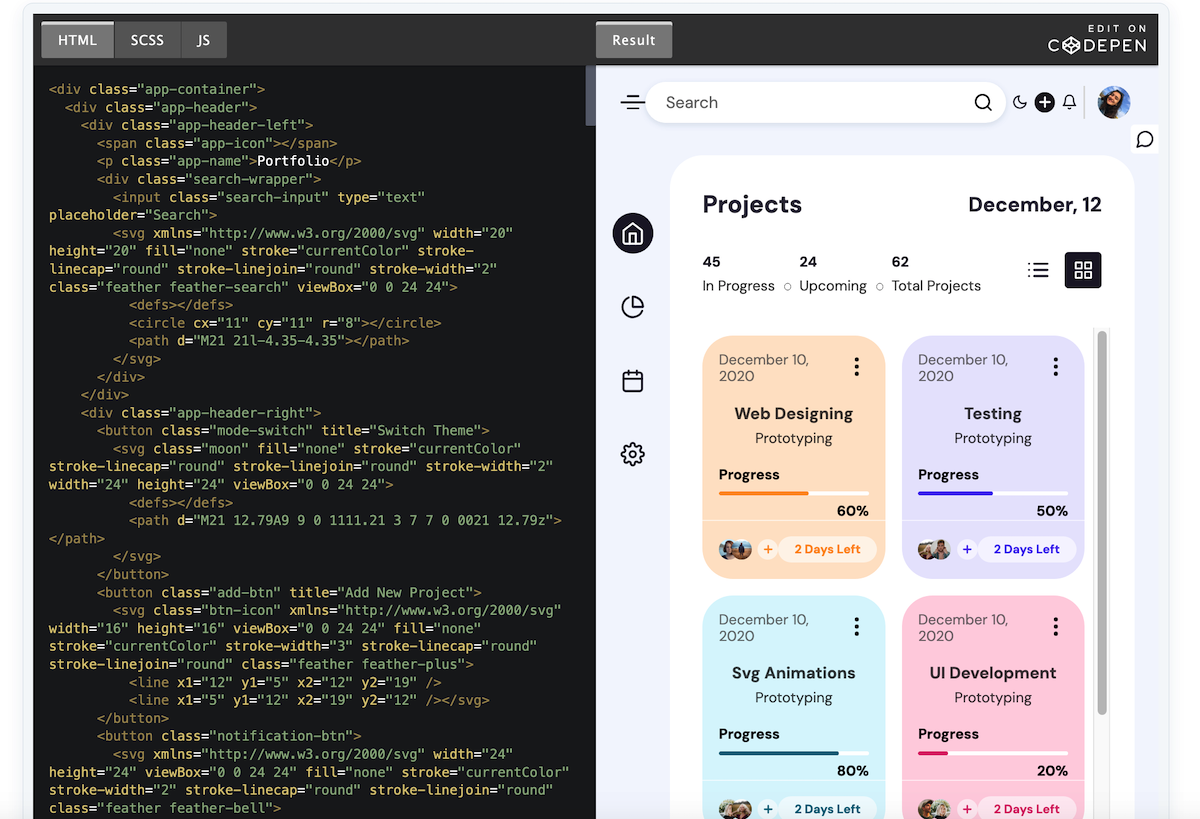Click UI Development progress bar
The image size is (1200, 819).
pyautogui.click(x=993, y=753)
